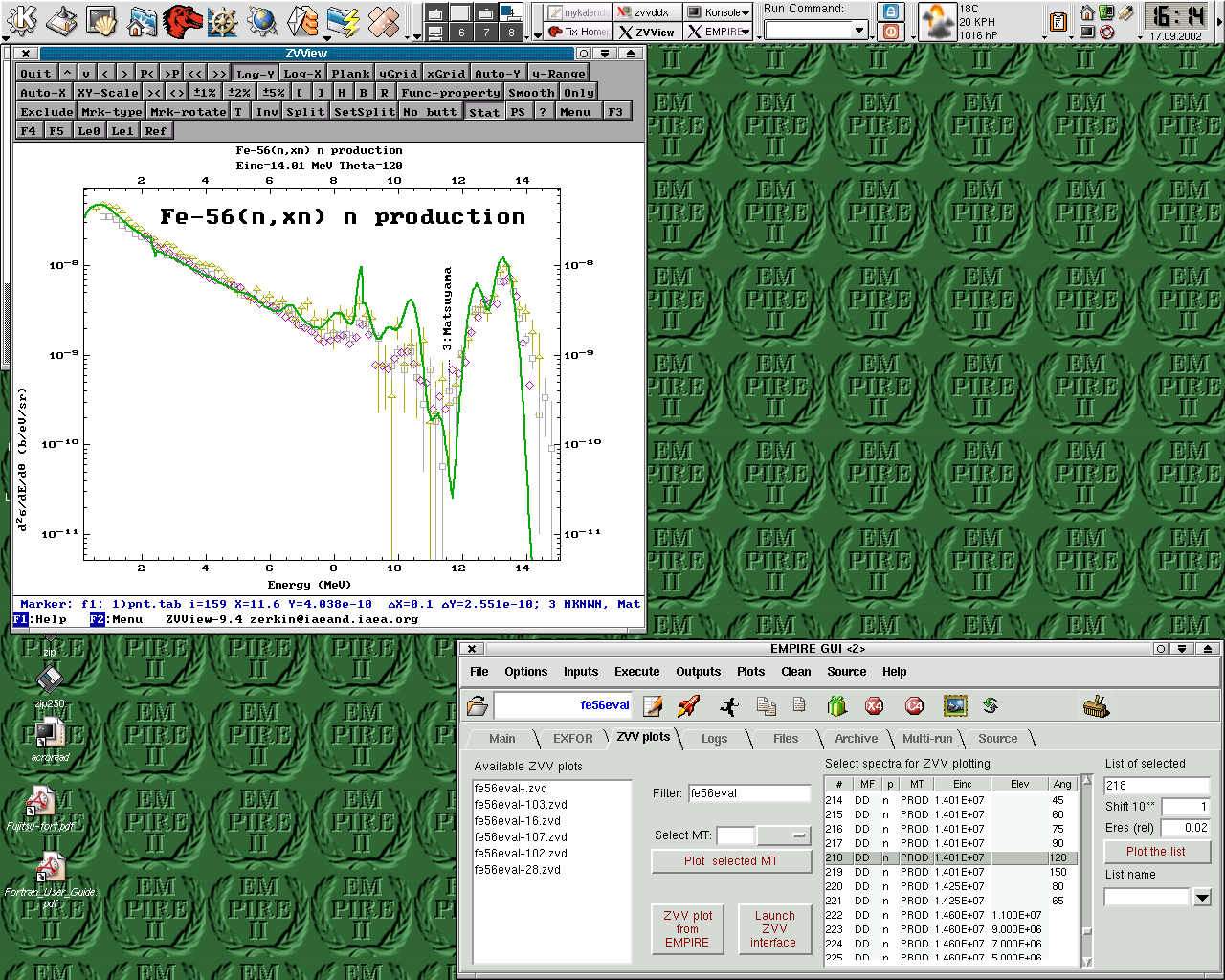Click Quit in ZVView toolbar
Viewport: 1225px width, 980px height.
coord(36,73)
